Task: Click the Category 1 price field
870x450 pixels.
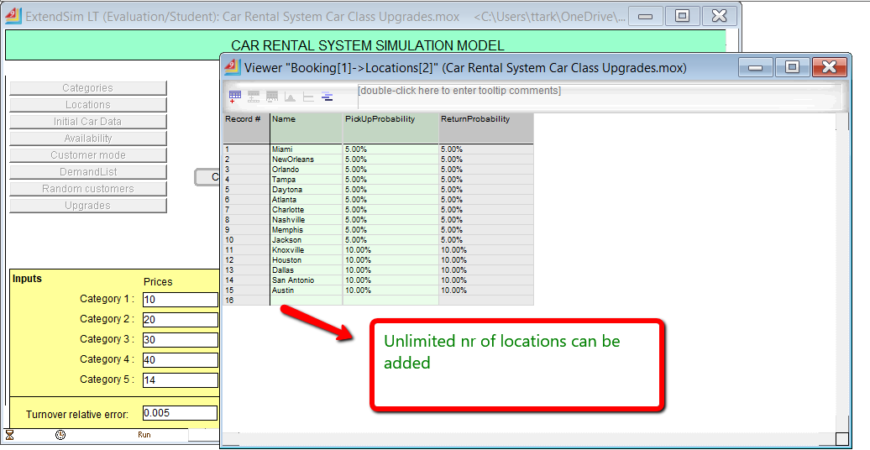Action: 180,300
